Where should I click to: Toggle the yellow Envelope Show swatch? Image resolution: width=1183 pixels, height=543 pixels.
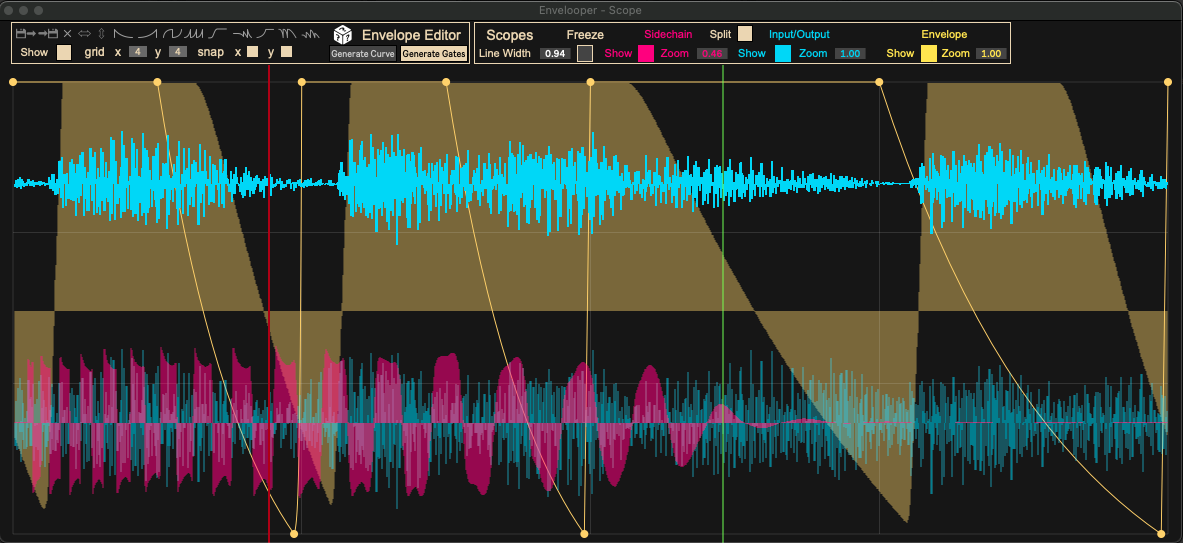(929, 54)
